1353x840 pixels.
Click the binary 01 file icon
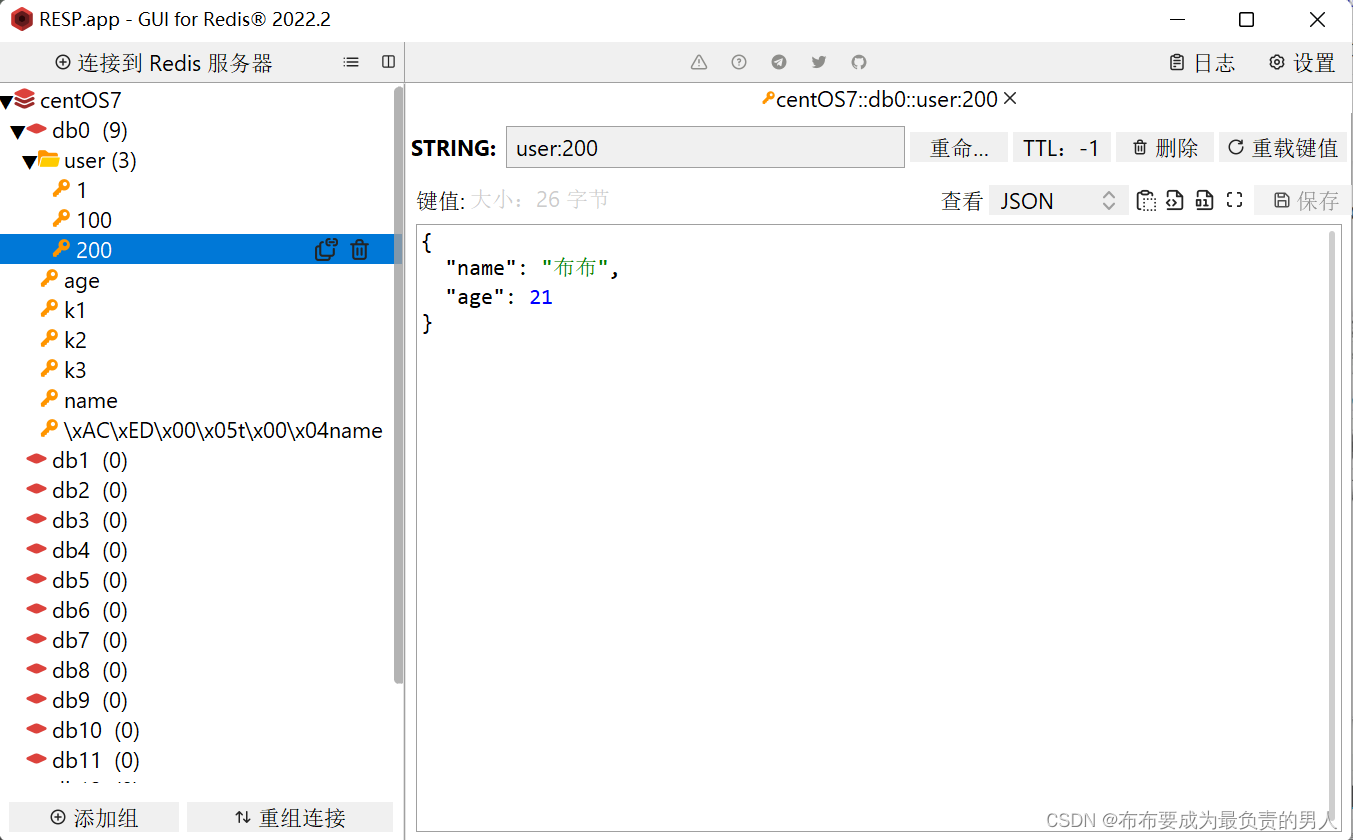pos(1205,201)
